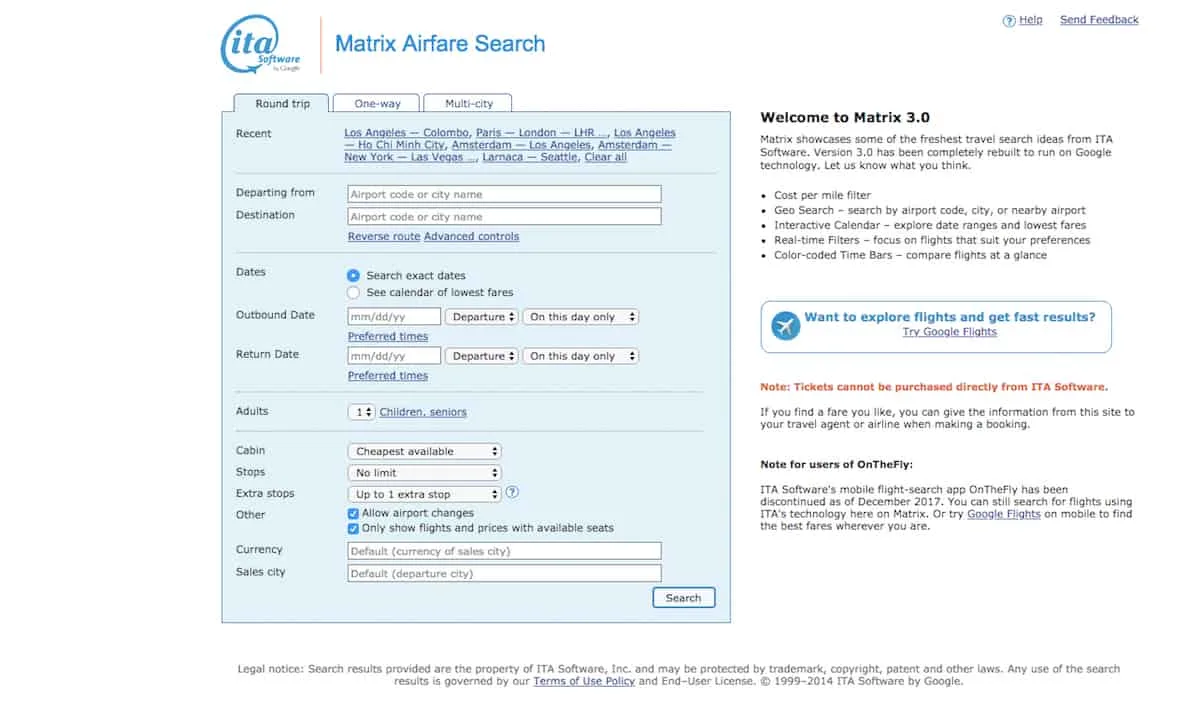Toggle Only show flights with available seats
The width and height of the screenshot is (1200, 725).
[353, 528]
